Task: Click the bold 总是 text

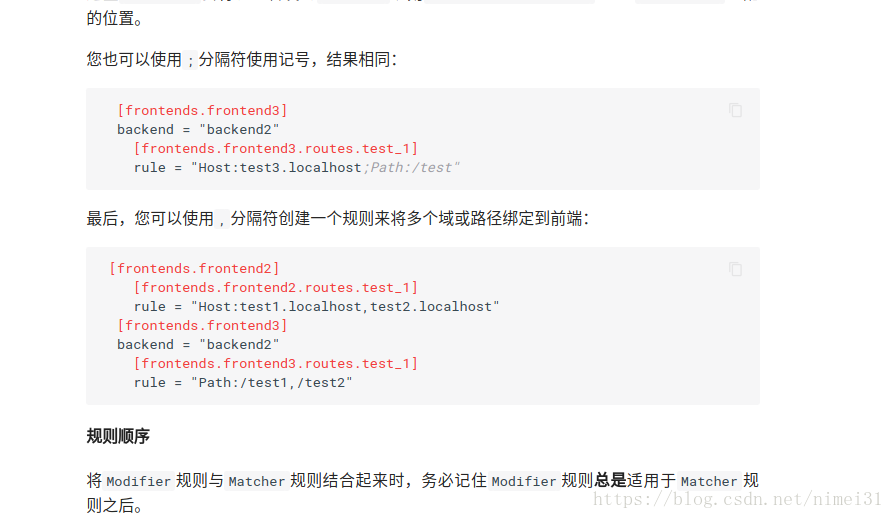Action: [610, 480]
